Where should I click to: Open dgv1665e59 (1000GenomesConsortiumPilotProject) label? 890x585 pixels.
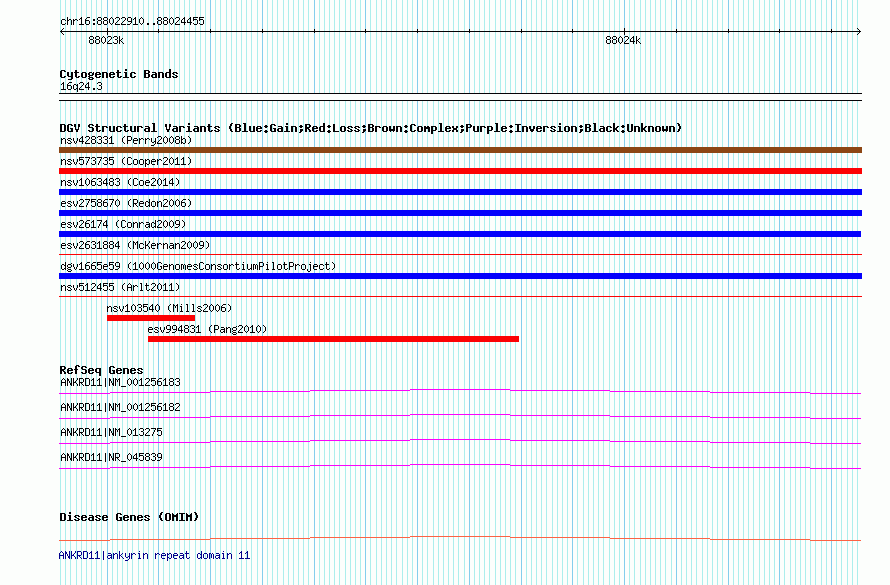pyautogui.click(x=198, y=266)
